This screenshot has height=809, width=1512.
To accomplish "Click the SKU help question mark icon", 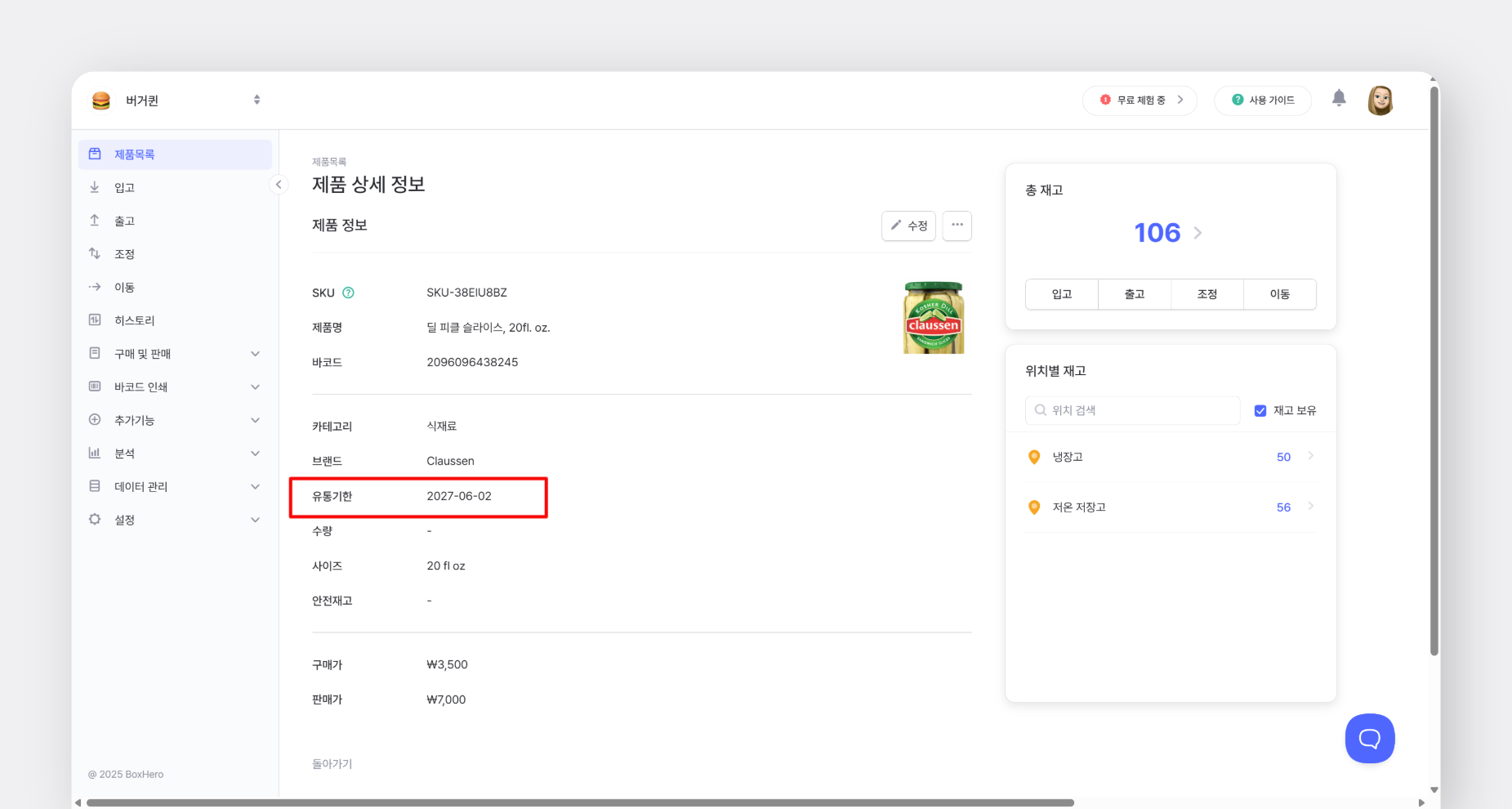I will tap(348, 293).
